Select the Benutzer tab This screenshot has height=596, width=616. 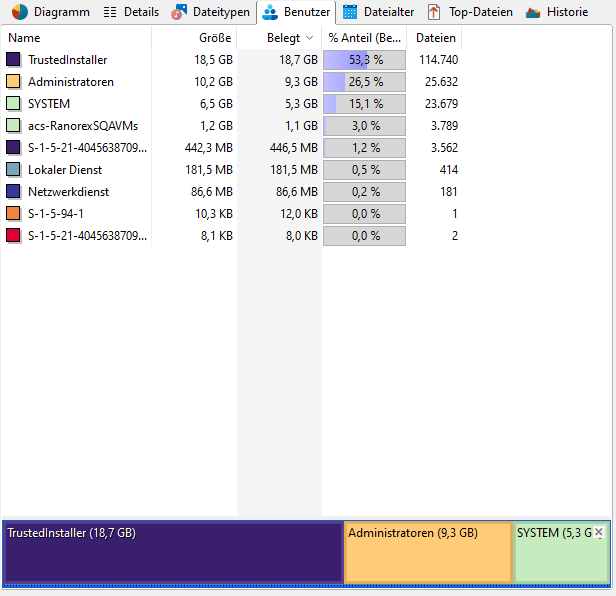[296, 12]
